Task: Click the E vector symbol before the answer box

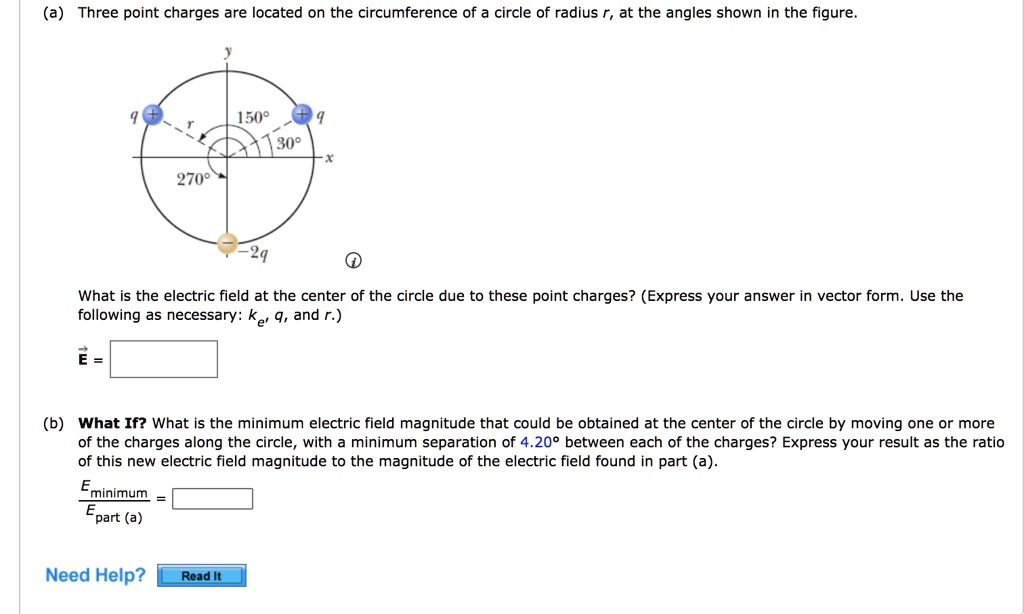Action: coord(83,360)
